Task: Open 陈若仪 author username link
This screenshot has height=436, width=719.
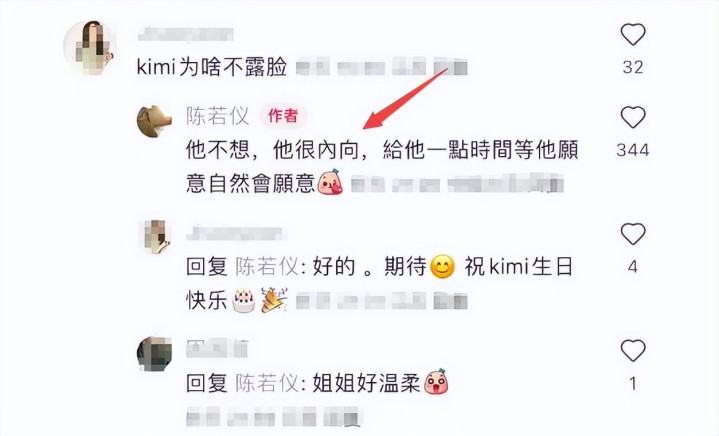Action: click(218, 116)
